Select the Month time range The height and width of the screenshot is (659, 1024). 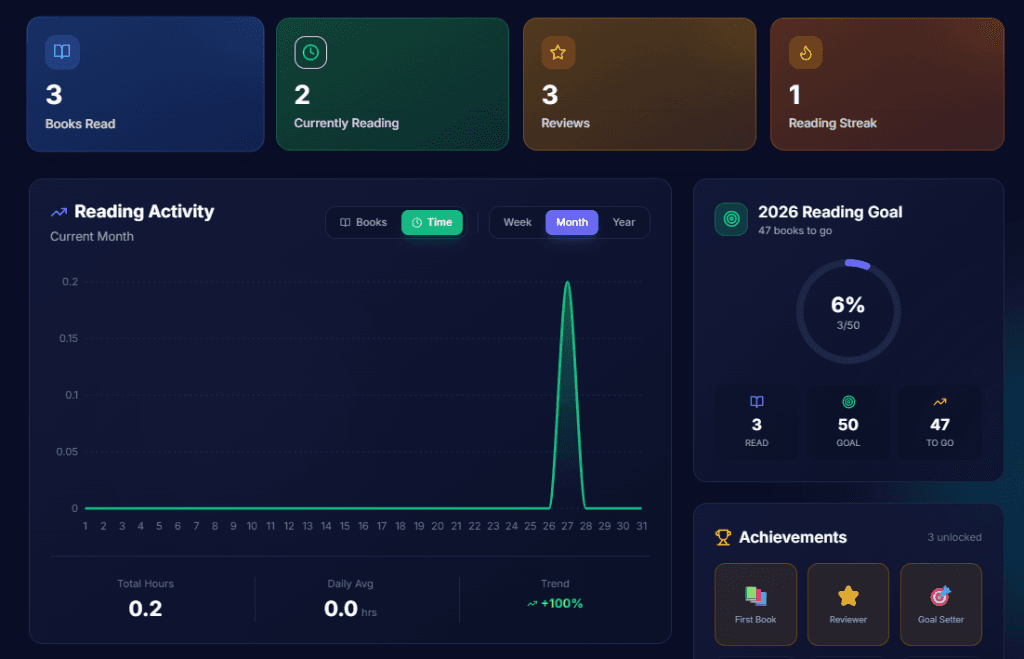tap(572, 222)
